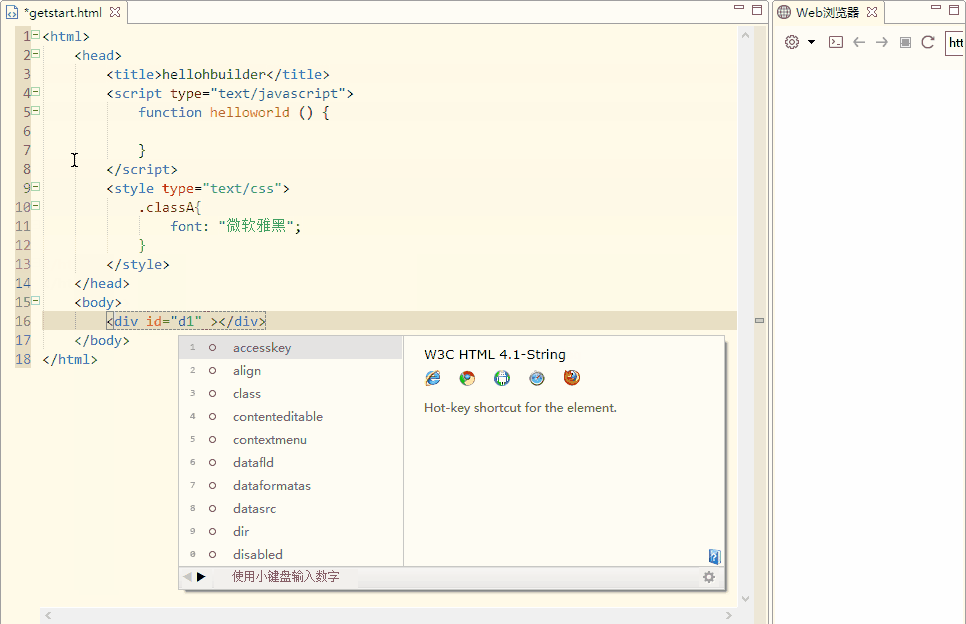Expand the arrow beside the browser gear
Image resolution: width=966 pixels, height=624 pixels.
coord(811,42)
